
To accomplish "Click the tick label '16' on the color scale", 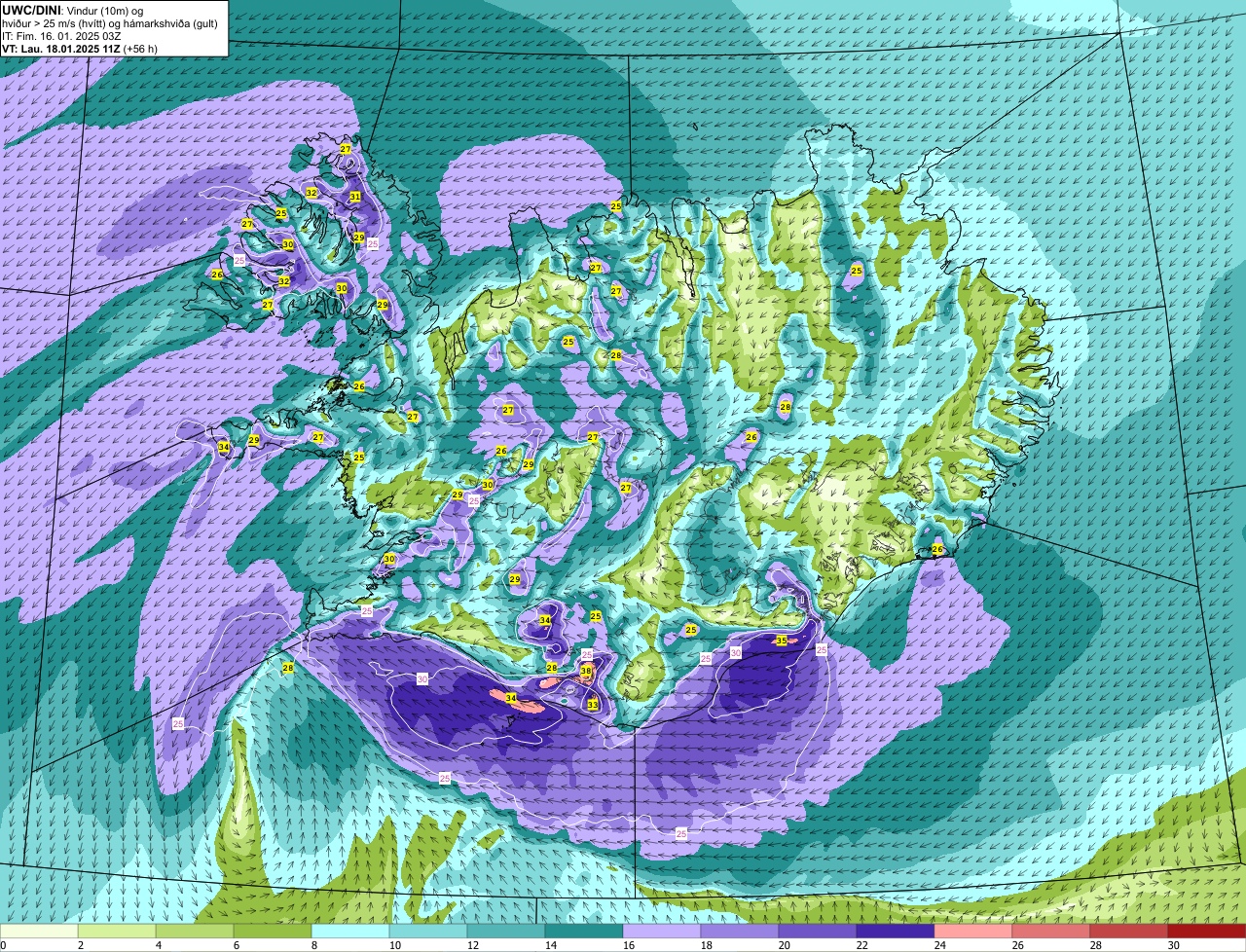I will tap(629, 945).
